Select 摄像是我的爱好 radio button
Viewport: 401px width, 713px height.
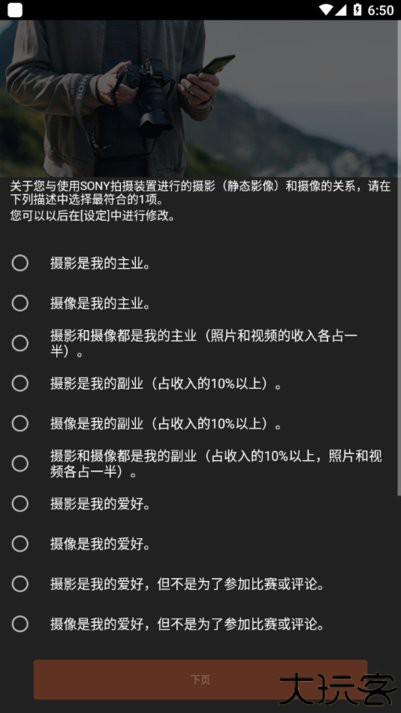point(20,543)
